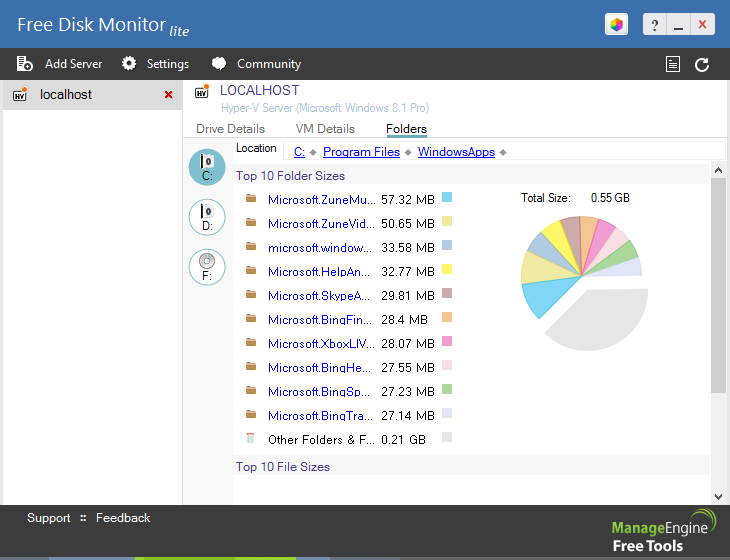Click the Other Folders file icon
This screenshot has width=730, height=560.
250,439
